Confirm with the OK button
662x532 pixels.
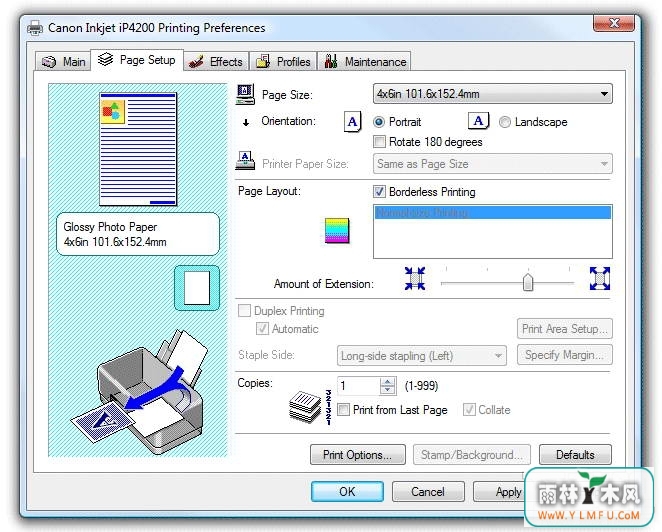coord(347,491)
